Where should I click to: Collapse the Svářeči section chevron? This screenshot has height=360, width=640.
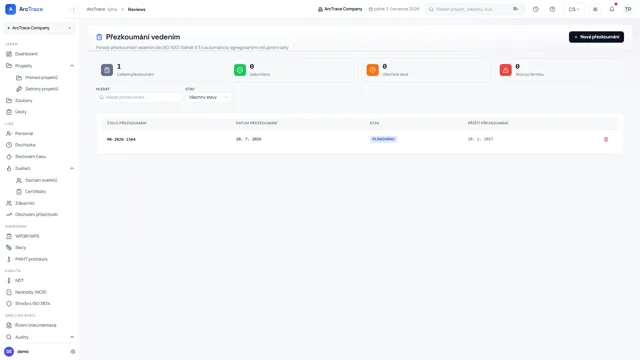72,168
